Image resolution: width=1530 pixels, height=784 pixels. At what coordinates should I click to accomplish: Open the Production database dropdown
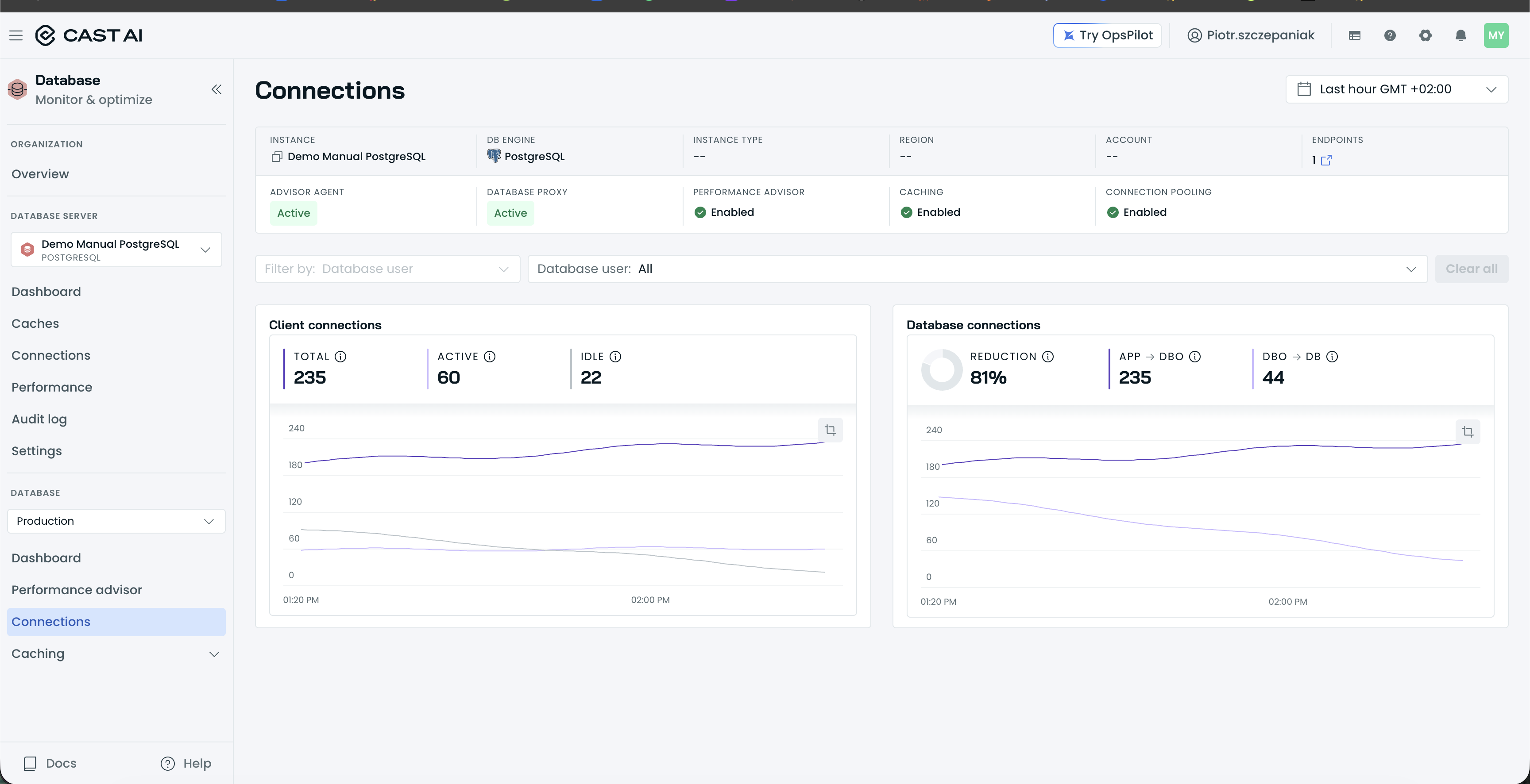point(116,521)
